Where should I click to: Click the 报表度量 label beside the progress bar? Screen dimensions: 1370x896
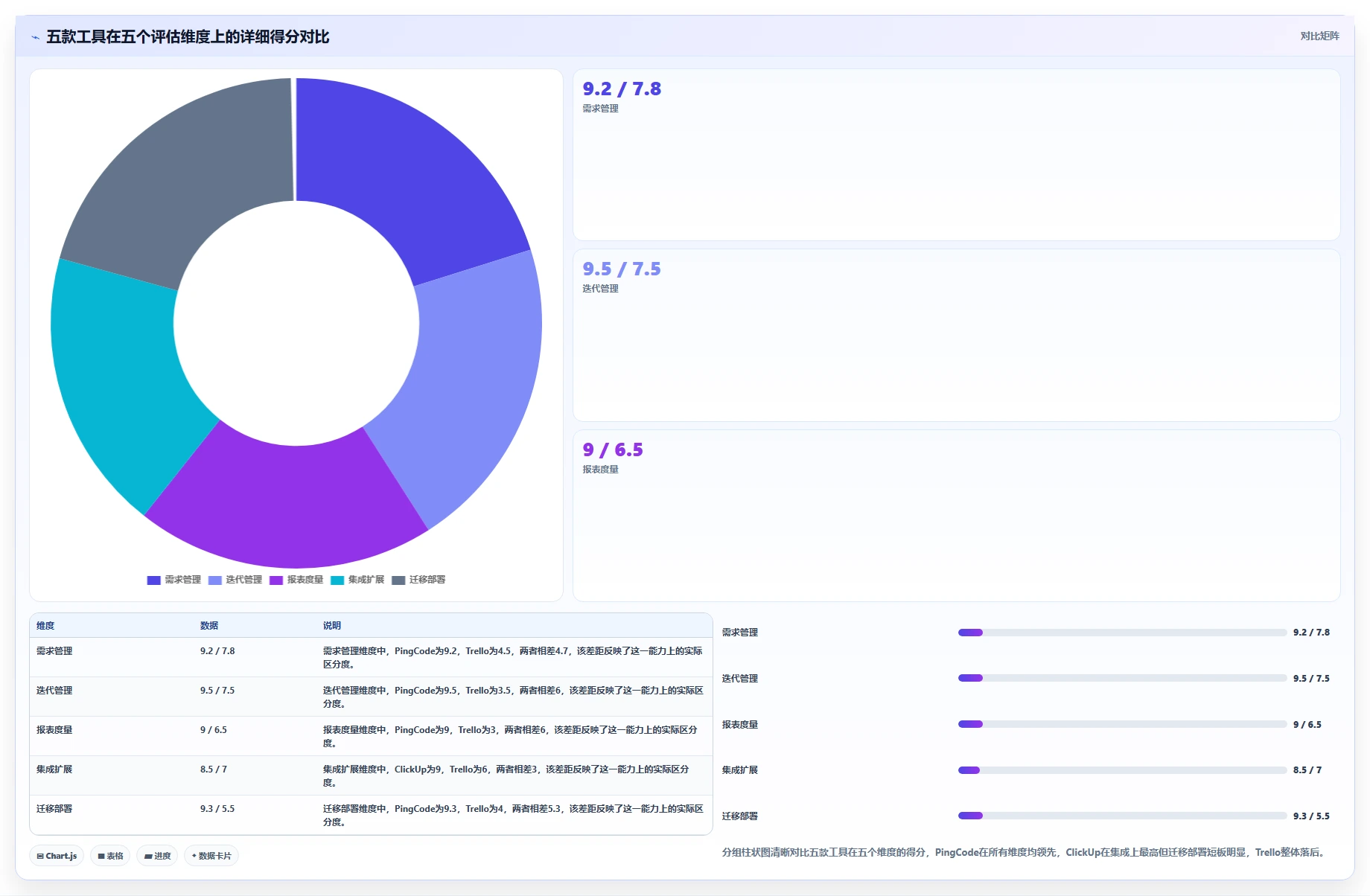point(740,725)
